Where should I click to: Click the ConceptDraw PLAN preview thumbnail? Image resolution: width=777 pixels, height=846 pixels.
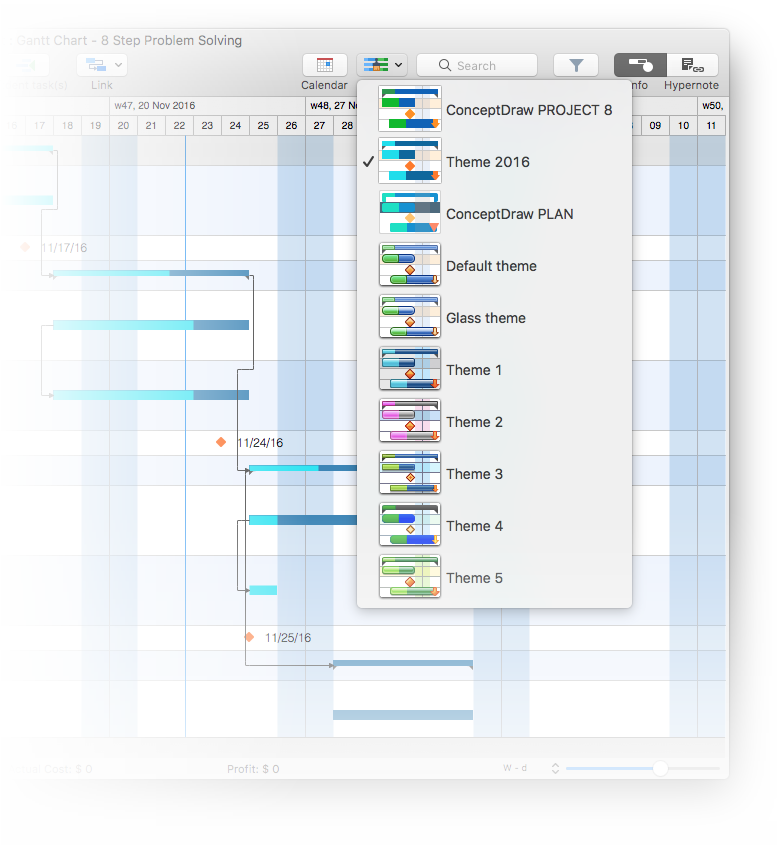pyautogui.click(x=410, y=213)
